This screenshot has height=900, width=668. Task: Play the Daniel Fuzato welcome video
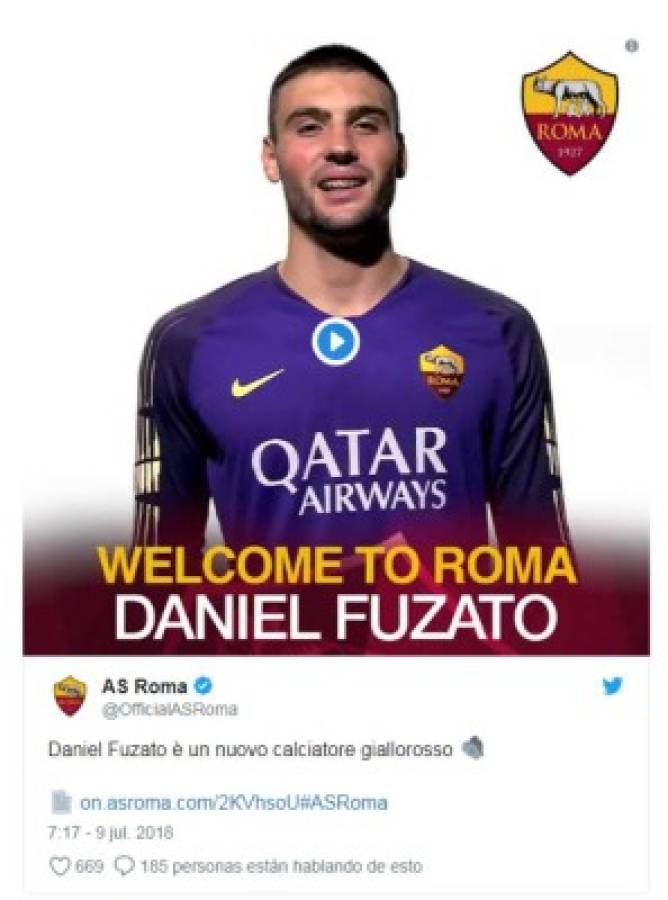(336, 342)
